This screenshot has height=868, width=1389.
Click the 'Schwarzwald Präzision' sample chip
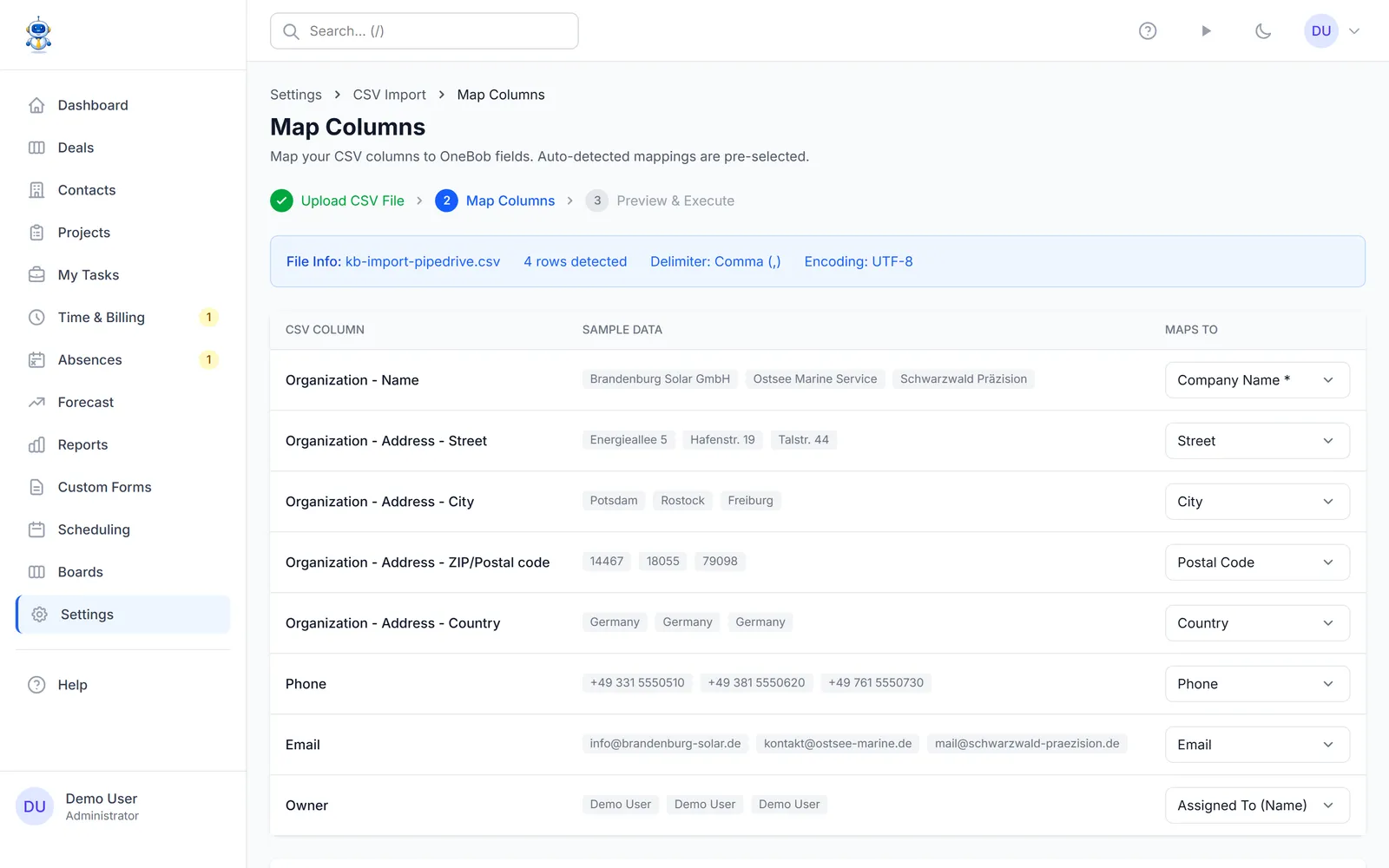(964, 379)
